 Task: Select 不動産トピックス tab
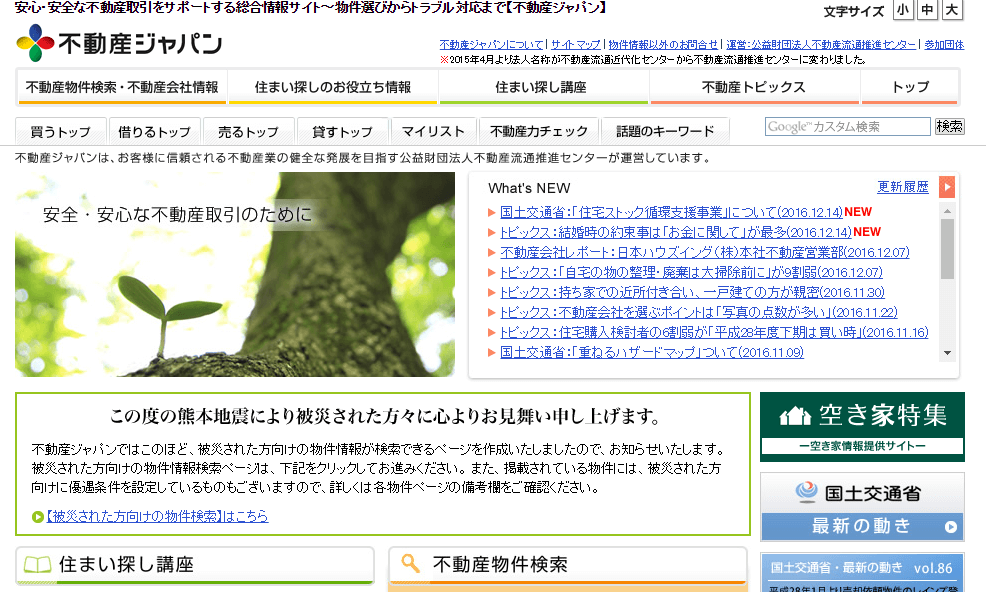tap(754, 87)
